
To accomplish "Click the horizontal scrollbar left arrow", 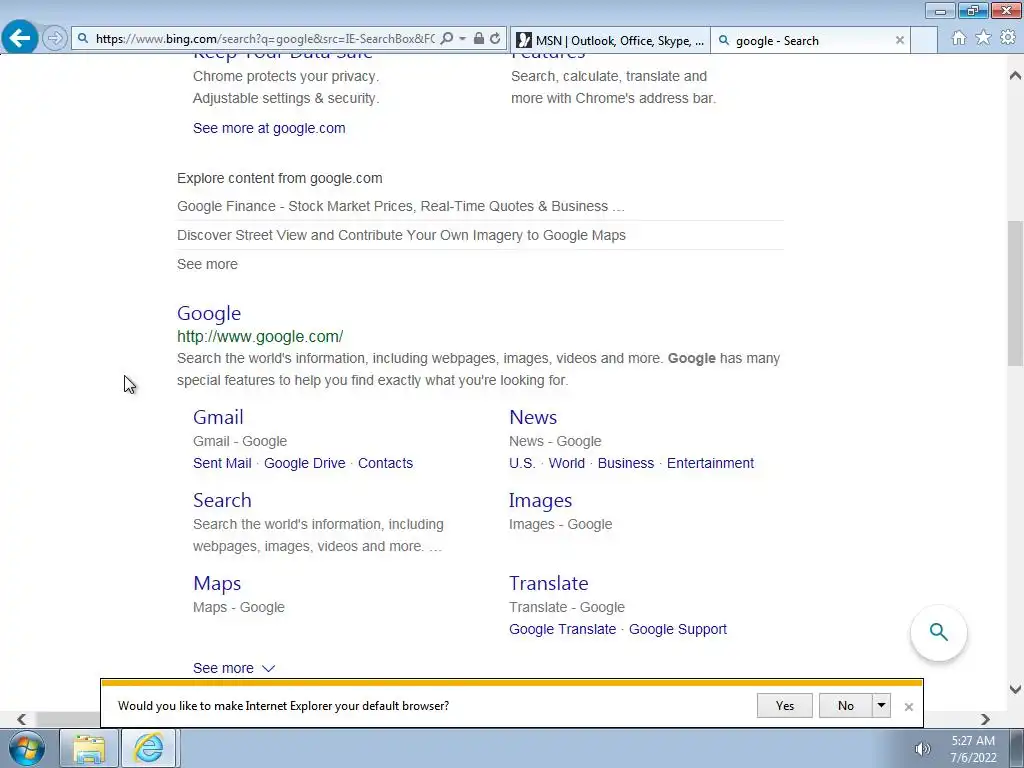I will pos(22,719).
